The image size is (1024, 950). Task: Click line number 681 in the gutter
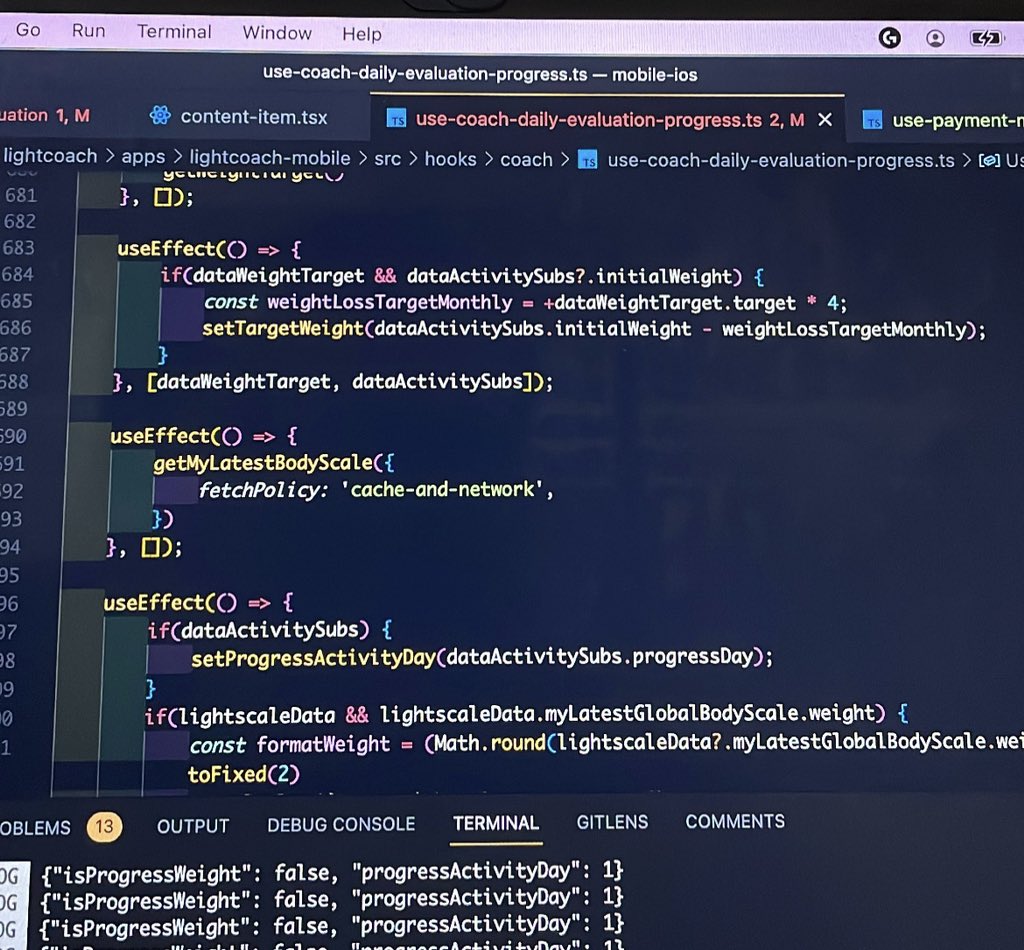click(x=20, y=195)
